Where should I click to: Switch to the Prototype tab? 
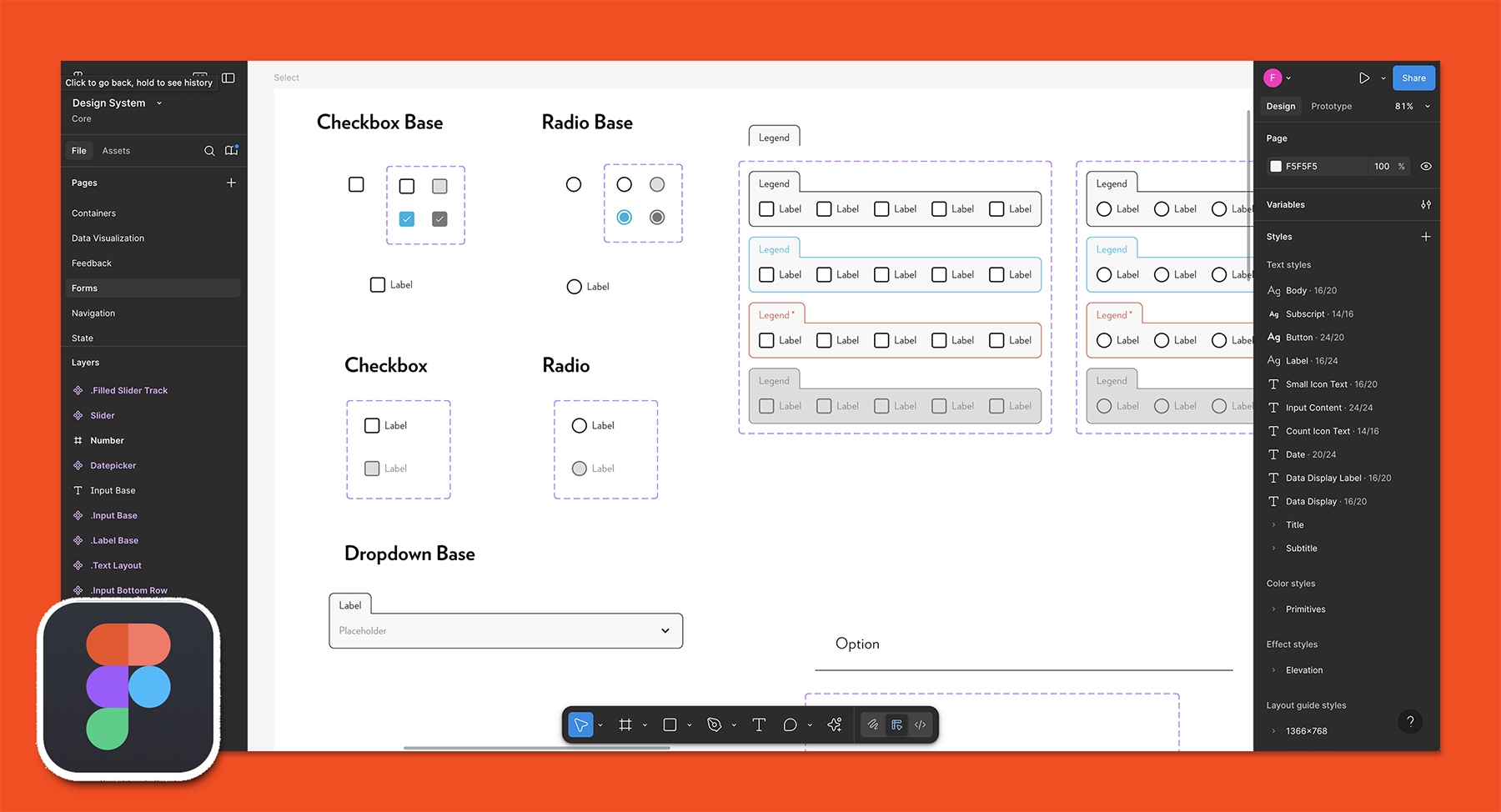[1331, 107]
